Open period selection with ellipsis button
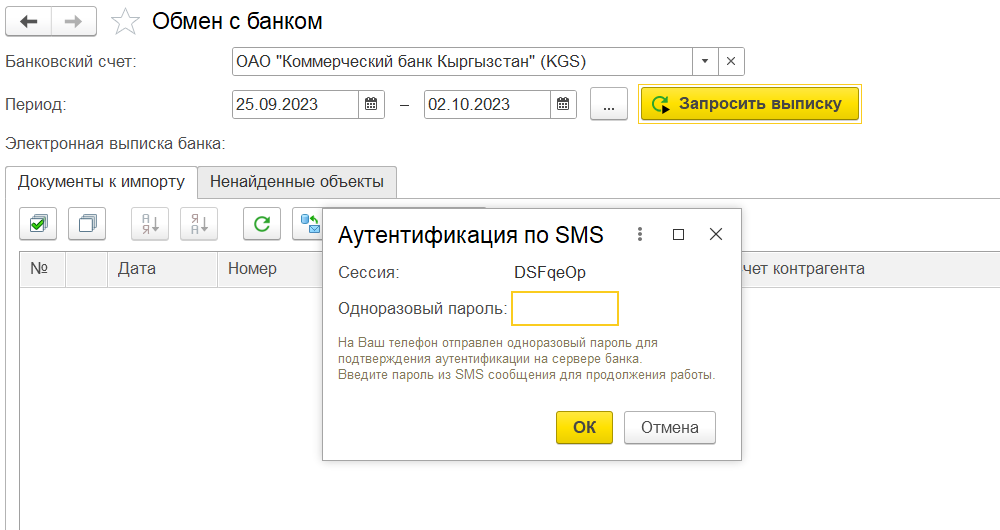 tap(608, 104)
